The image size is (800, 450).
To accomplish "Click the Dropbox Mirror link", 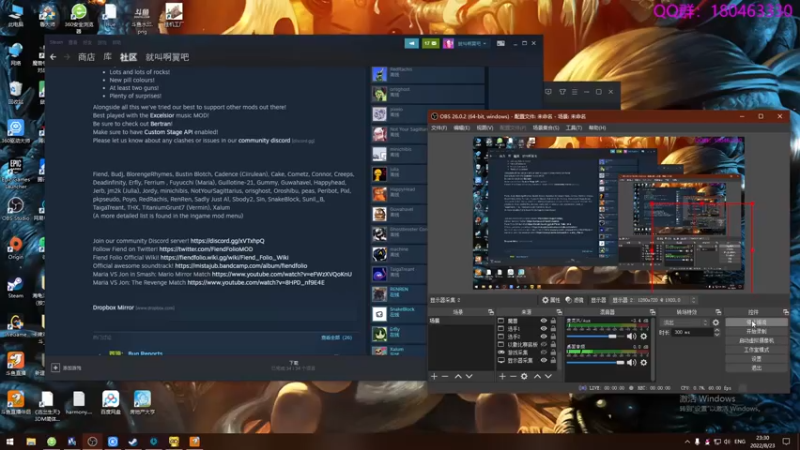I will [x=113, y=308].
